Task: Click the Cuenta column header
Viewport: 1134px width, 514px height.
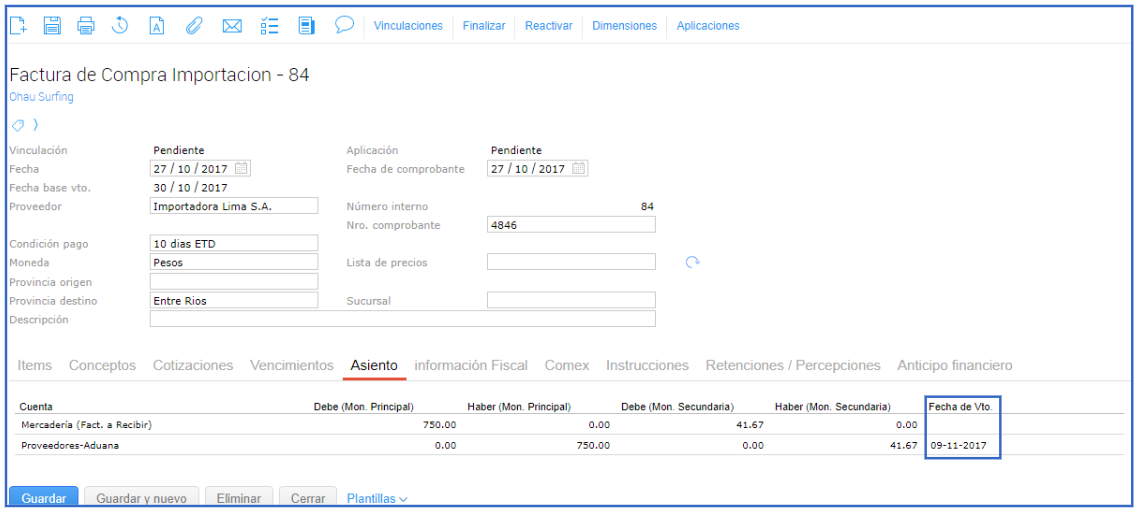Action: 36,406
